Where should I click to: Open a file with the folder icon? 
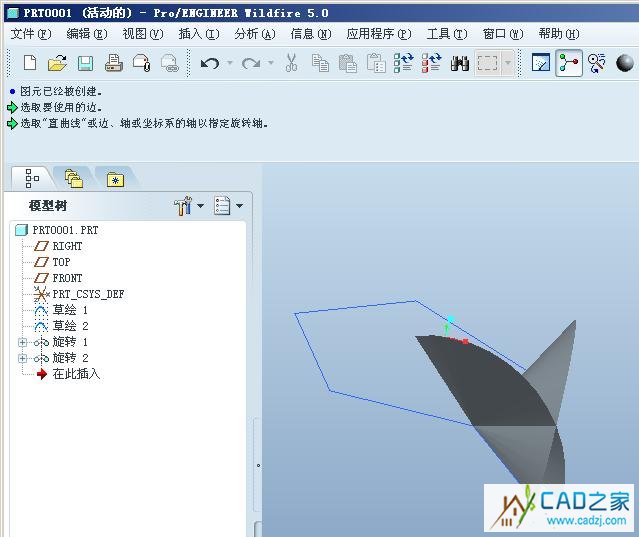[x=57, y=64]
